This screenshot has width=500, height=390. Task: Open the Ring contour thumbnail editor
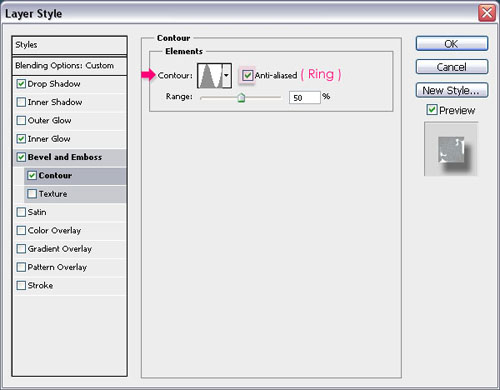point(210,76)
